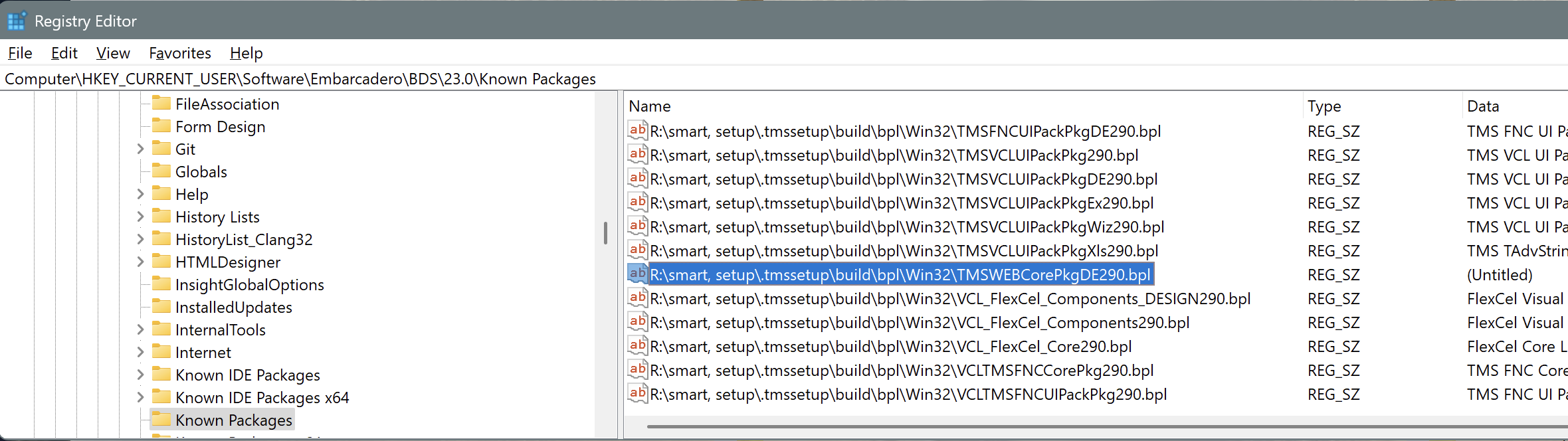The height and width of the screenshot is (441, 1568).
Task: Click string icon for TMSVCLUIPackPkgDE290.bpl value
Action: 638,178
